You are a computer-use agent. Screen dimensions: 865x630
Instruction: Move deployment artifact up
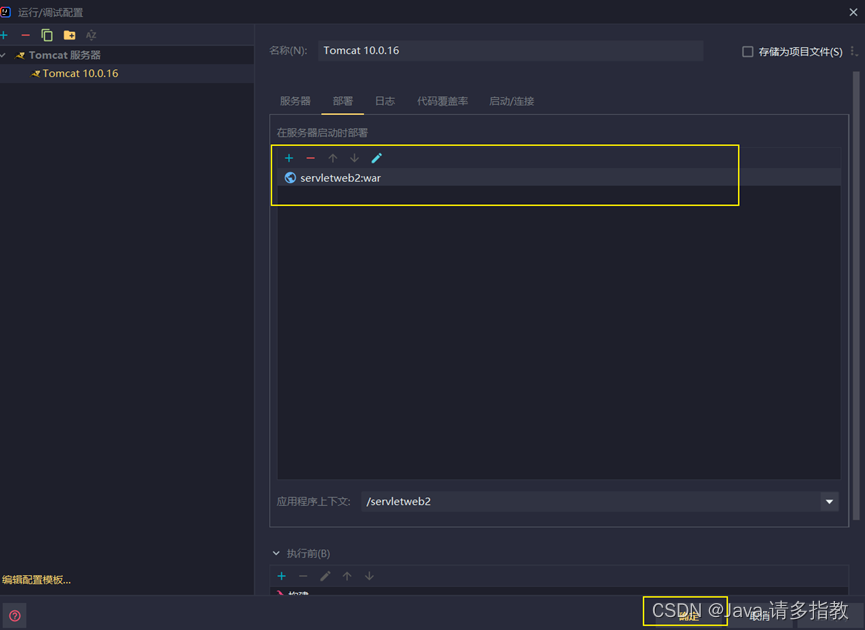333,158
